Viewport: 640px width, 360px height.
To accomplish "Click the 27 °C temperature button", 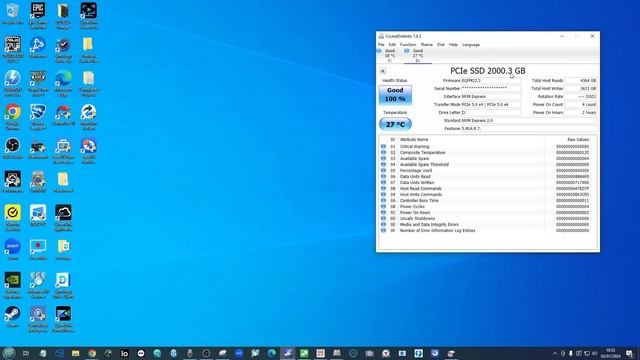I will (x=395, y=124).
